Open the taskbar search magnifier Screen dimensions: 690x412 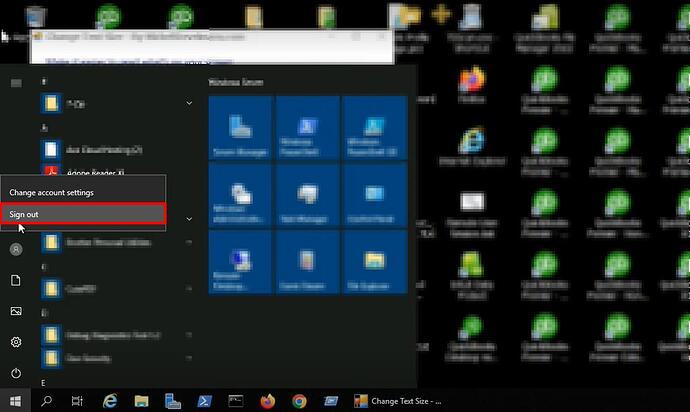click(46, 401)
